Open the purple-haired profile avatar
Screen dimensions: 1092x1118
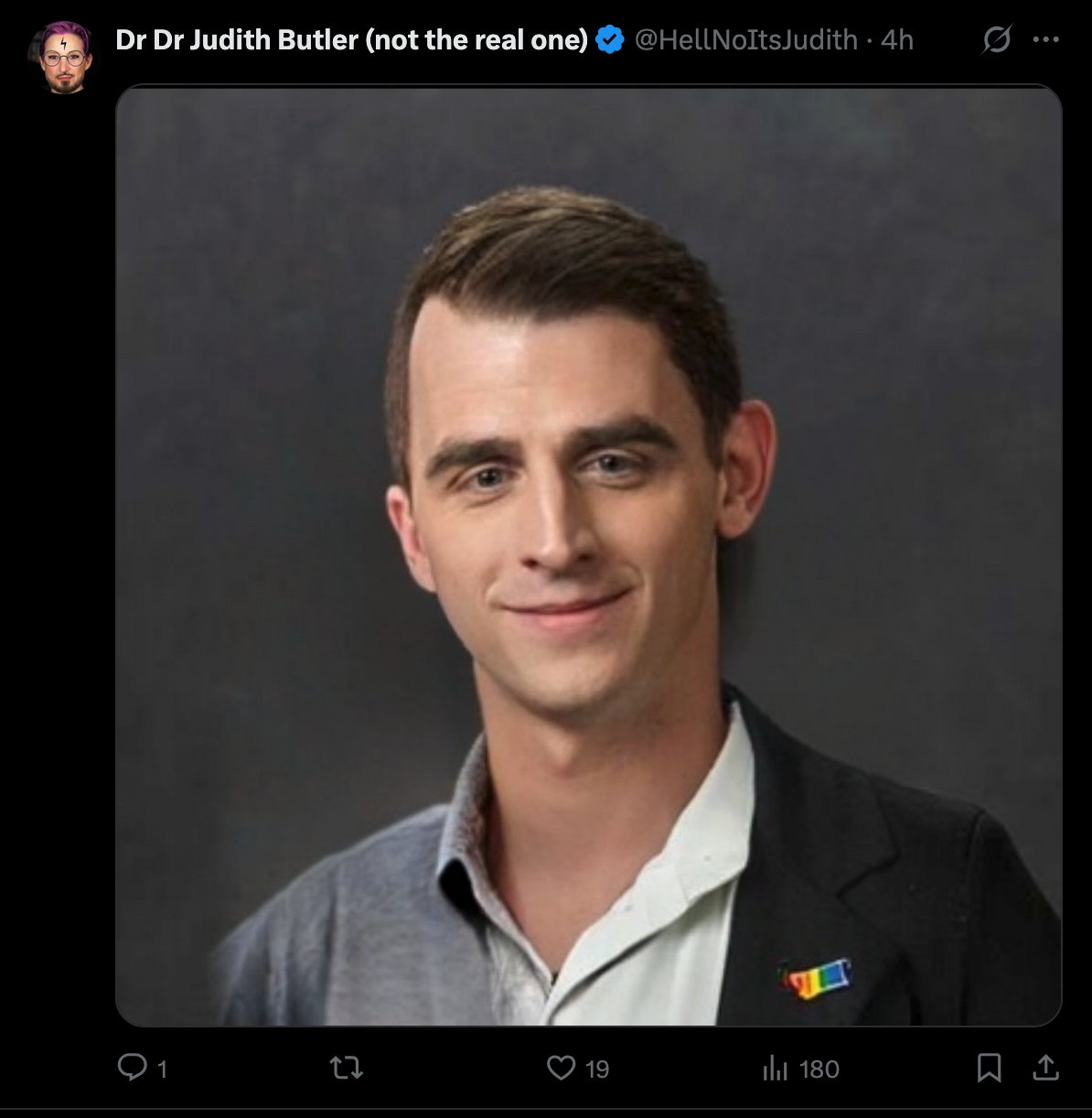tap(63, 57)
